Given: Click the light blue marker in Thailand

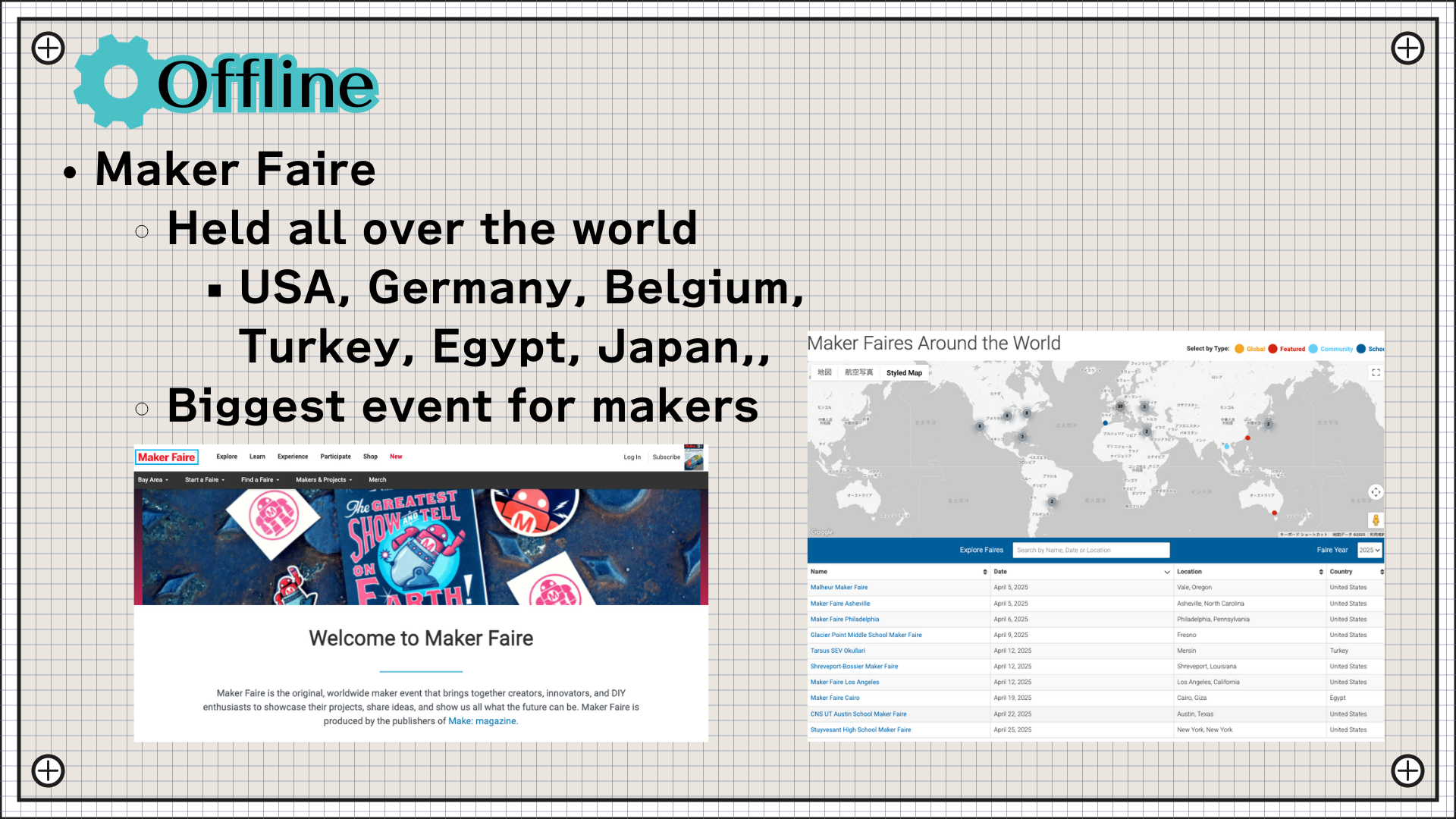Looking at the screenshot, I should pos(1226,447).
